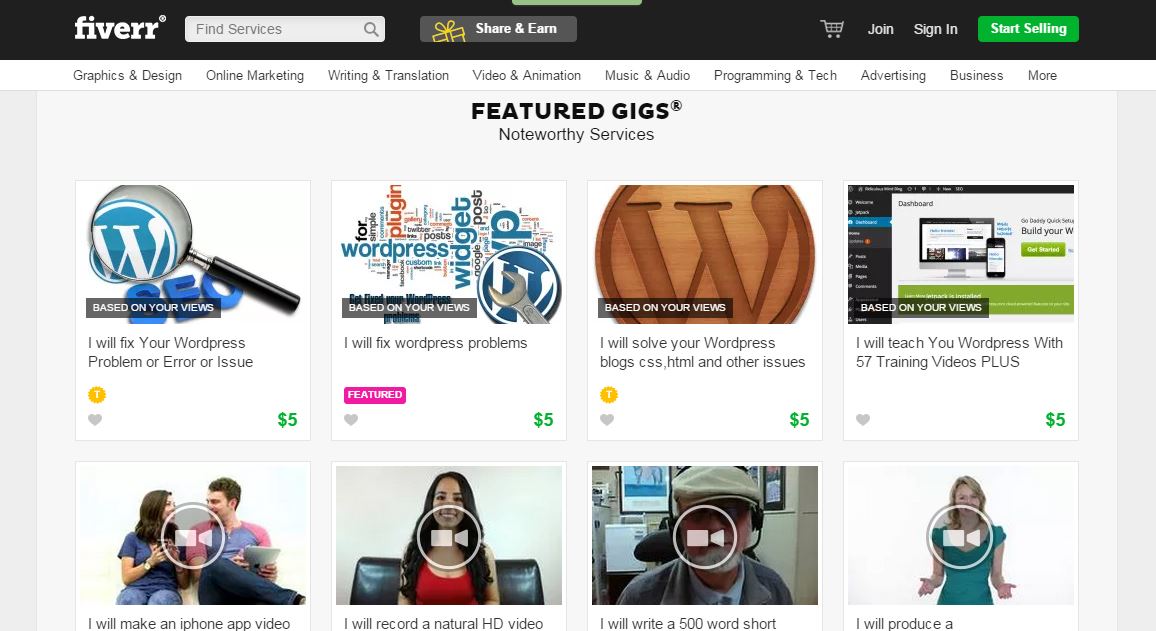The height and width of the screenshot is (631, 1156).
Task: Click the Start Selling button
Action: coord(1028,28)
